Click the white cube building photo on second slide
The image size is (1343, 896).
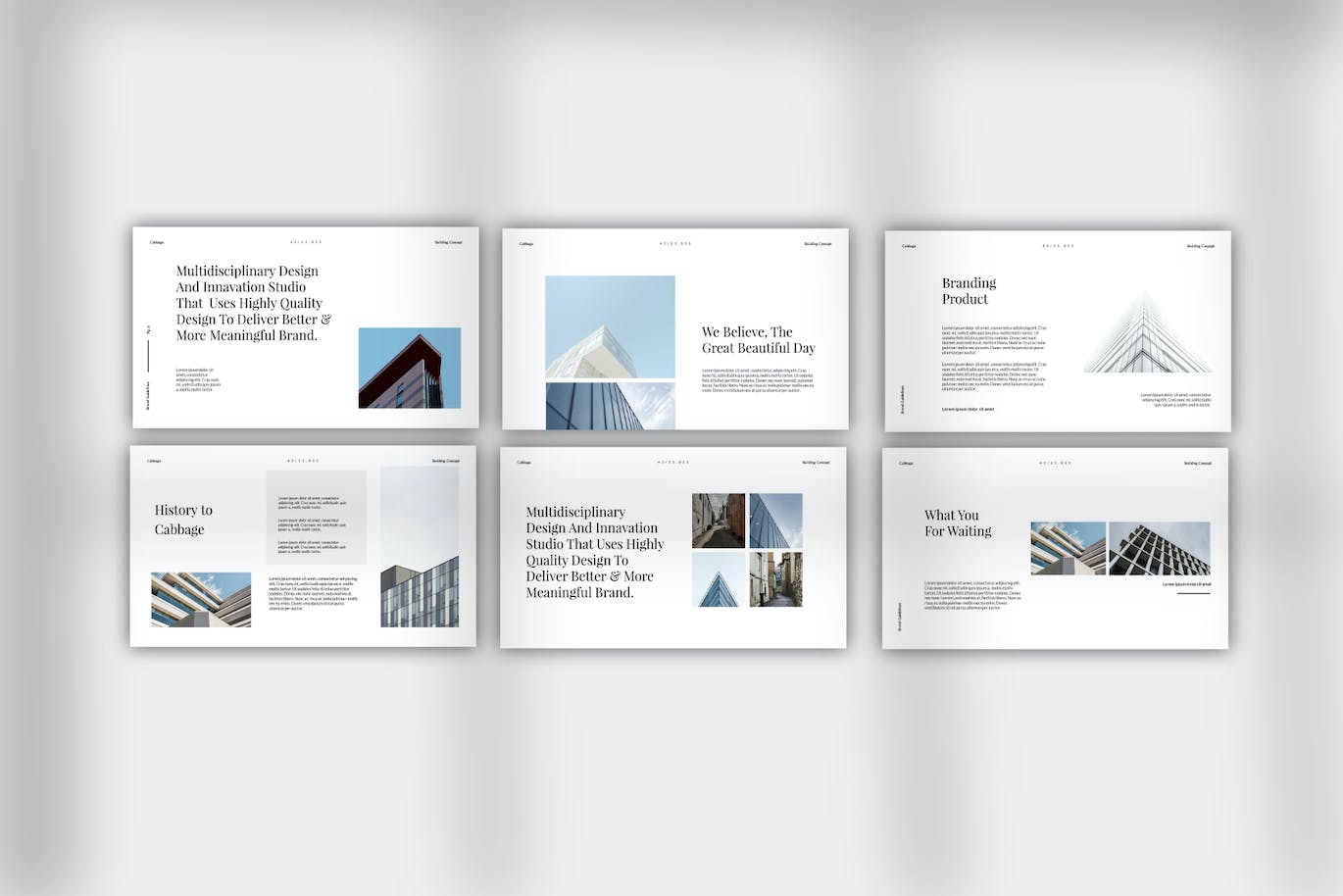click(x=610, y=326)
